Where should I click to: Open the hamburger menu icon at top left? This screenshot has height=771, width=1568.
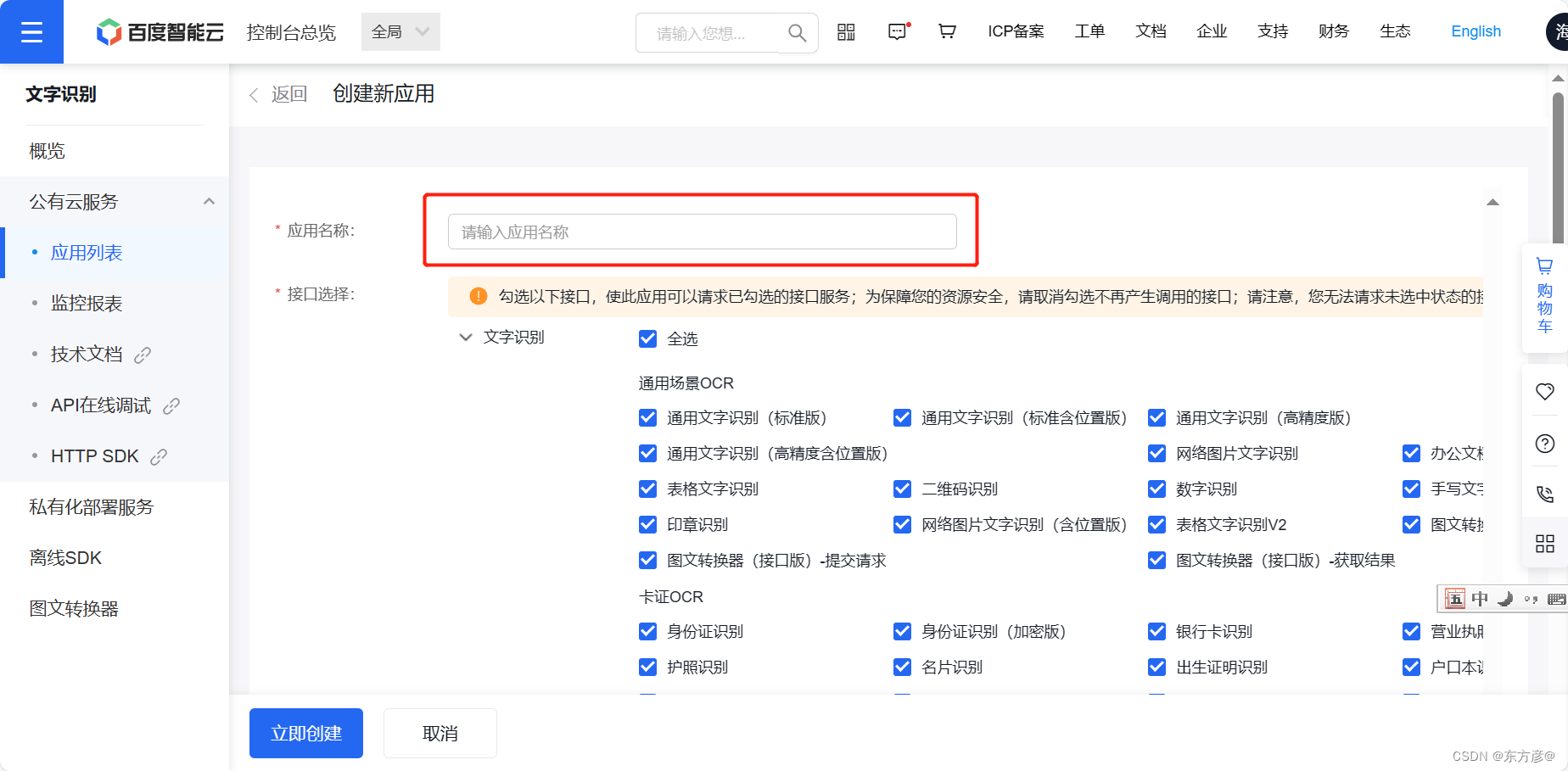[x=31, y=31]
